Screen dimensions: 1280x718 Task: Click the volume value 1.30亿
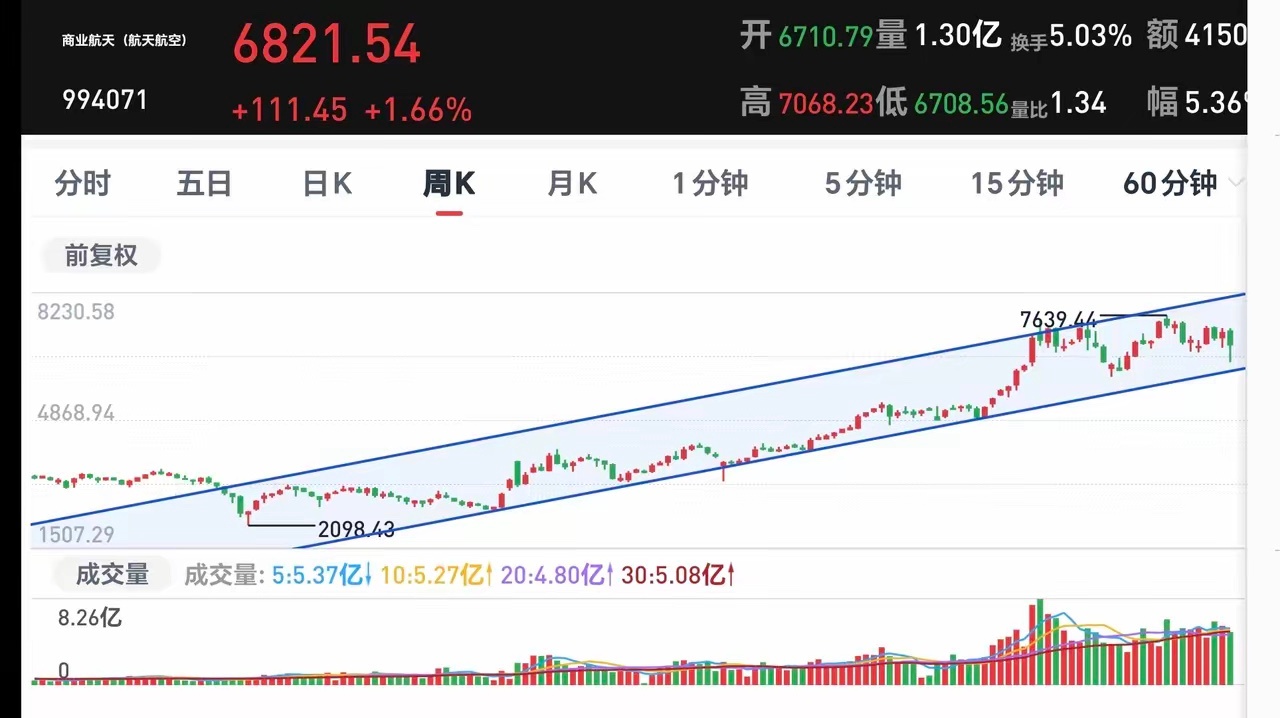point(957,36)
